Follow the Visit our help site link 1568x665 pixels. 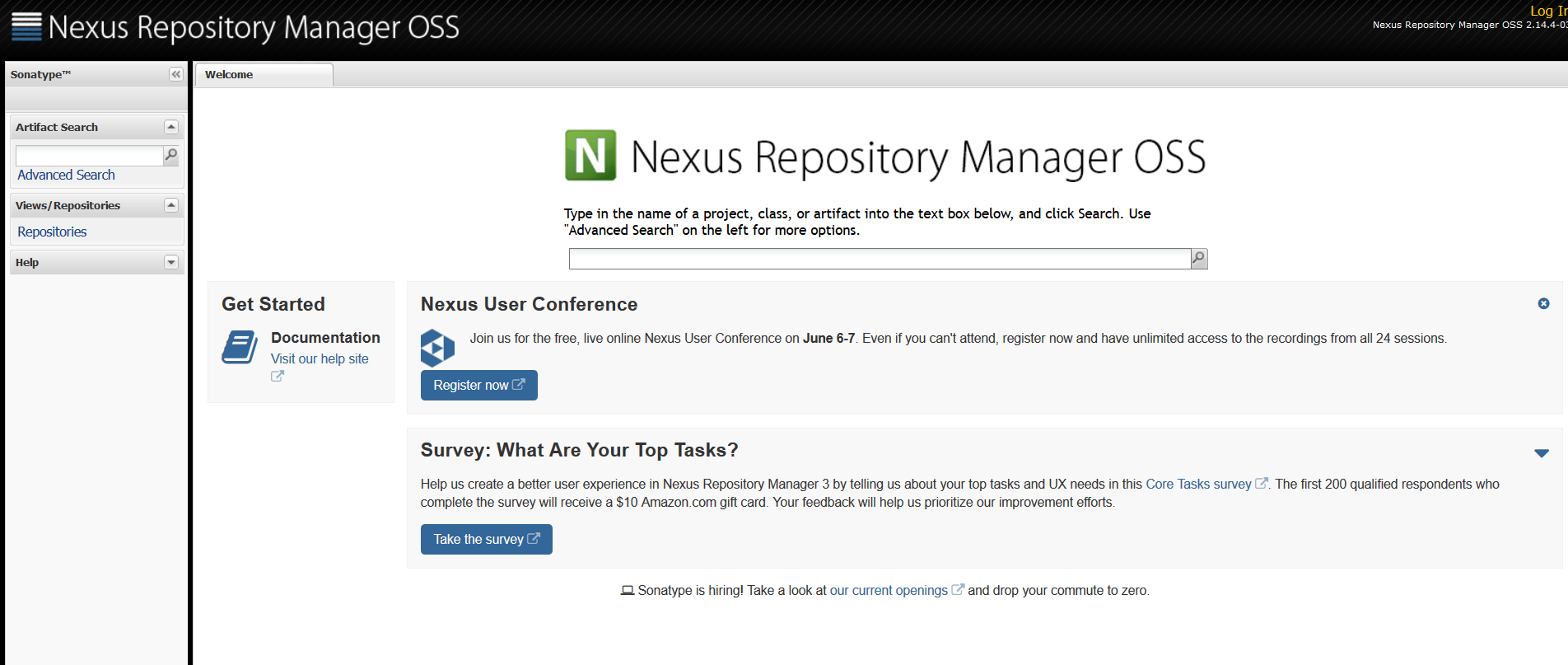tap(320, 358)
